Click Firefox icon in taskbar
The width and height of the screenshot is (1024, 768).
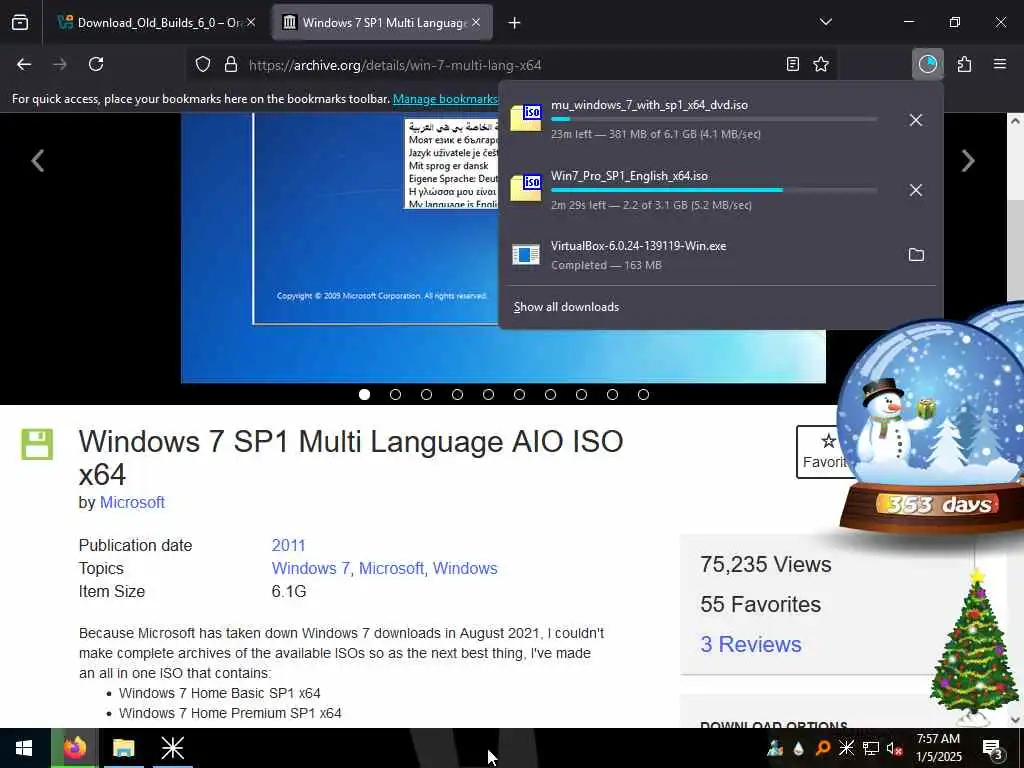click(74, 748)
